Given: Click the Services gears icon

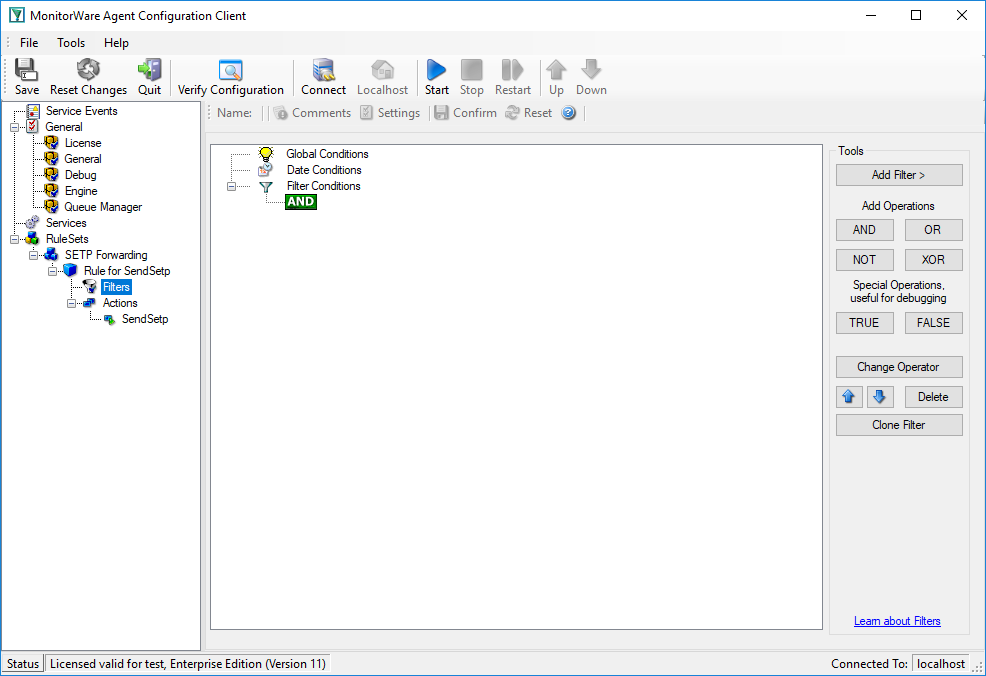Looking at the screenshot, I should (x=32, y=223).
